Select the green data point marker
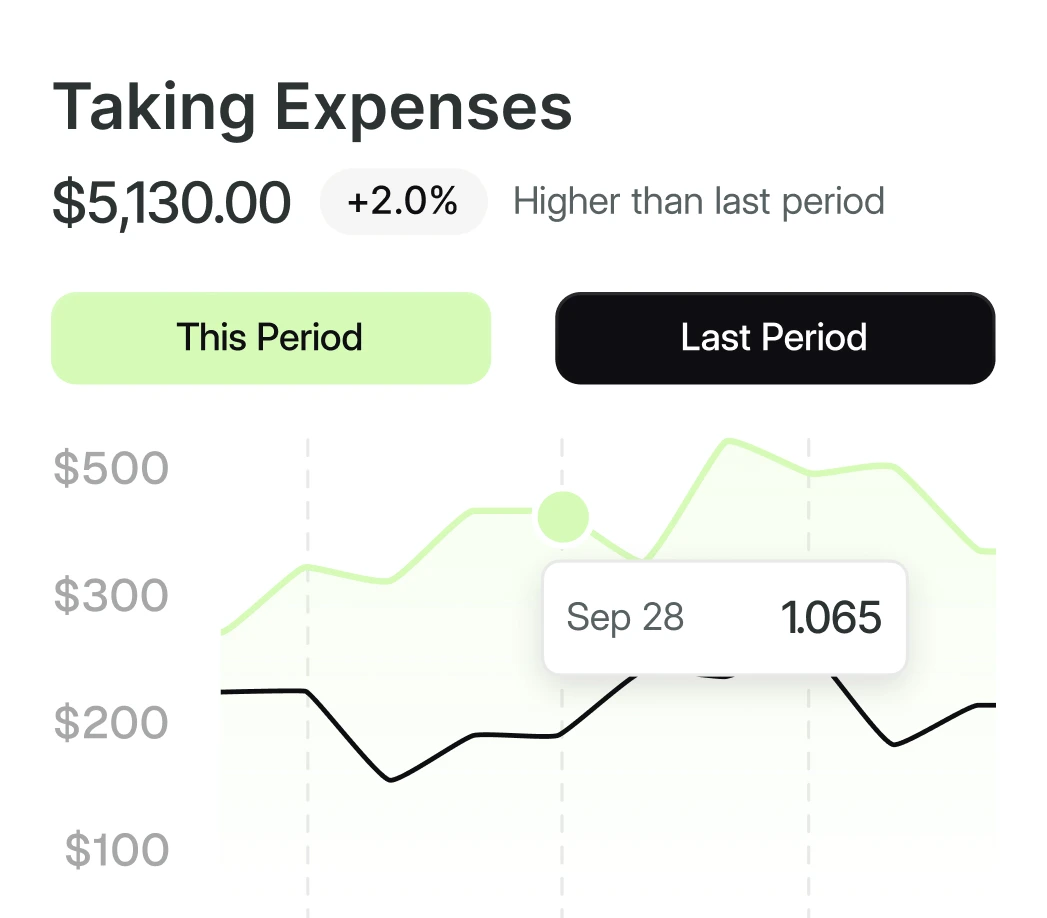1047x918 pixels. click(562, 517)
